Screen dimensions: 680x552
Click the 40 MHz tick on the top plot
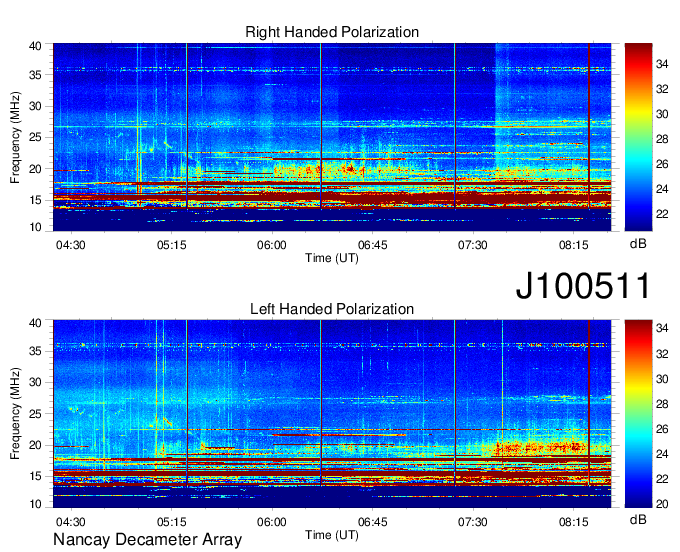(x=35, y=46)
